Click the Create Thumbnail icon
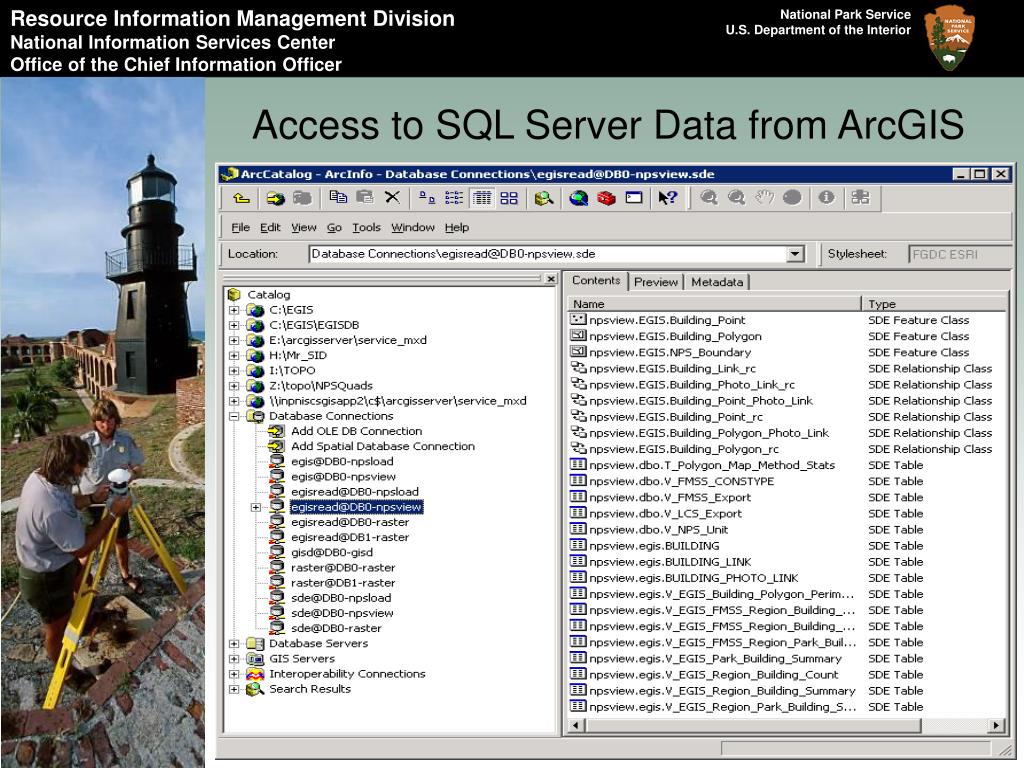This screenshot has height=768, width=1024. pyautogui.click(x=860, y=198)
